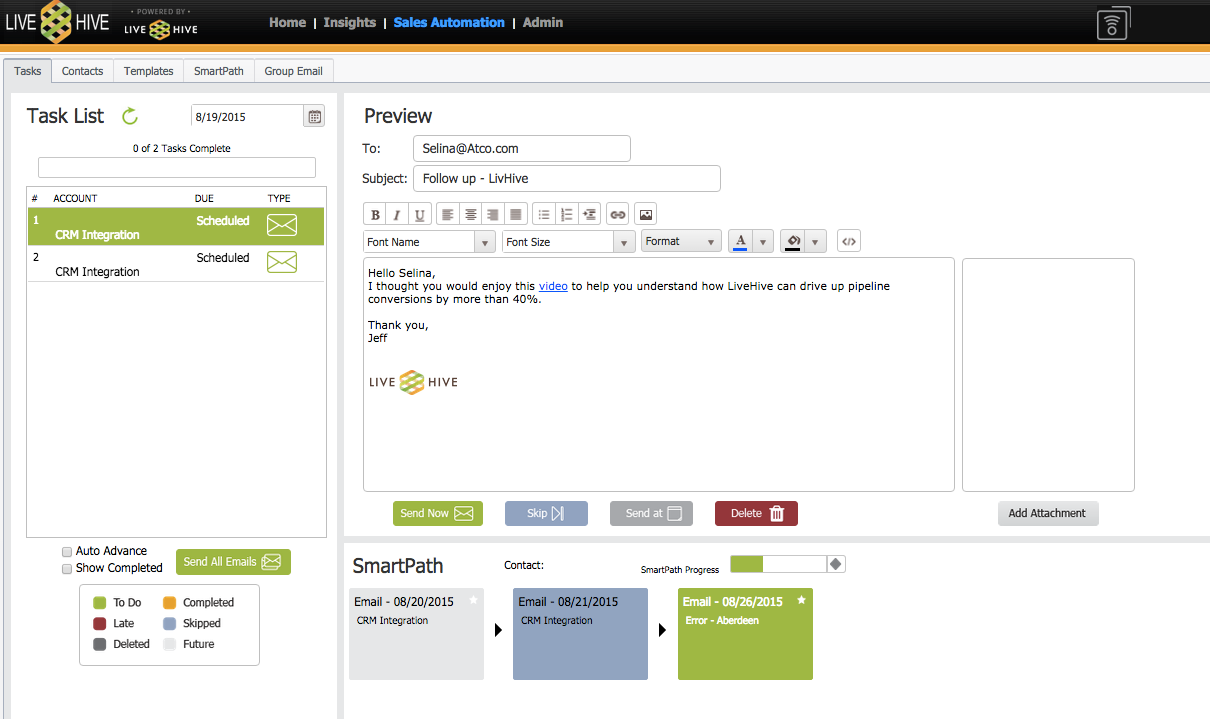The width and height of the screenshot is (1210, 719).
Task: Open the Insights menu item
Action: point(349,22)
